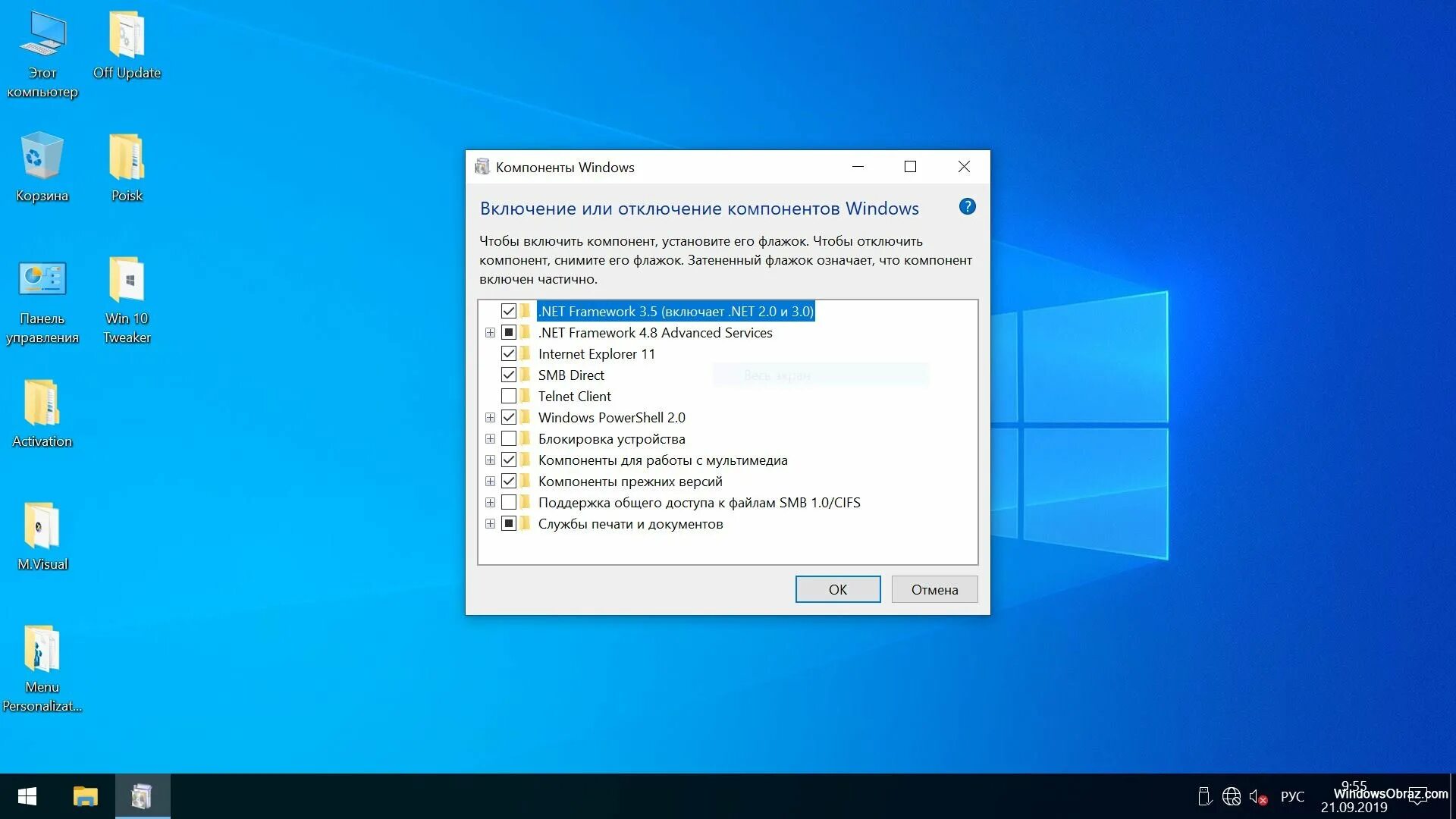The image size is (1456, 819).
Task: Click Отмена to cancel changes
Action: (933, 589)
